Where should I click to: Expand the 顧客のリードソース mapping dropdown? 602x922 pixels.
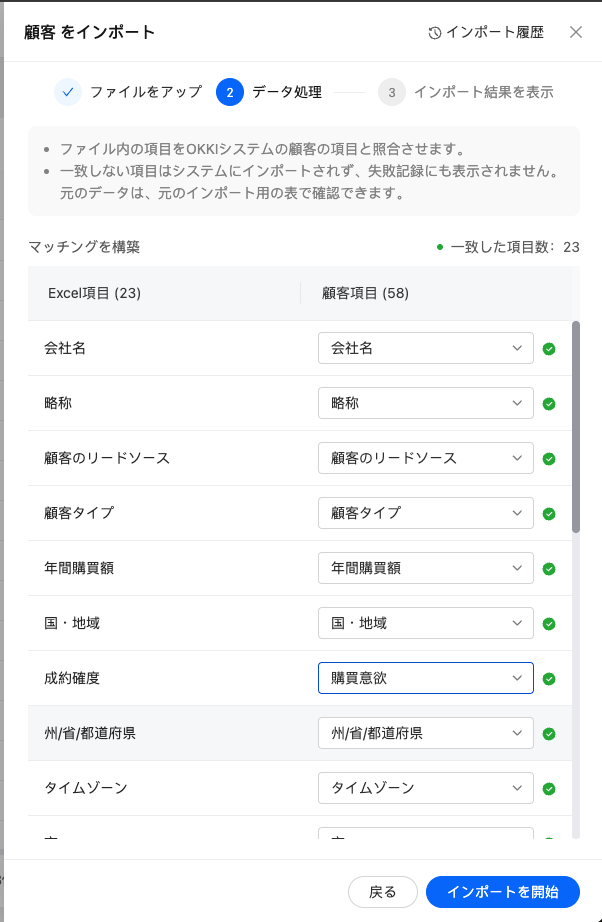[x=425, y=458]
